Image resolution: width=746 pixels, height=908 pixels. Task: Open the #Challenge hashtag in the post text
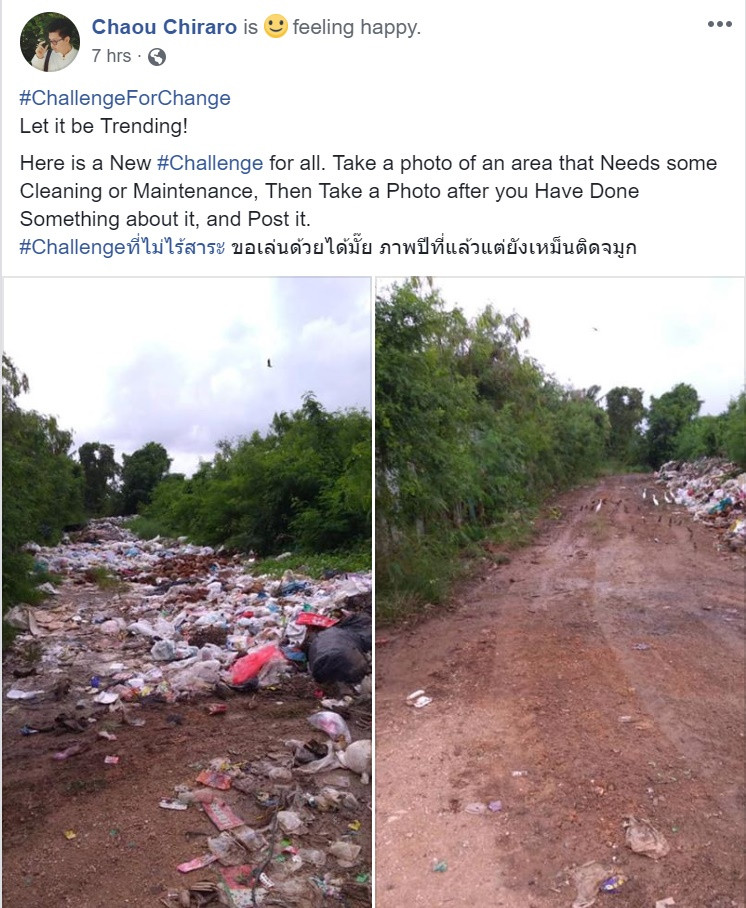(210, 163)
